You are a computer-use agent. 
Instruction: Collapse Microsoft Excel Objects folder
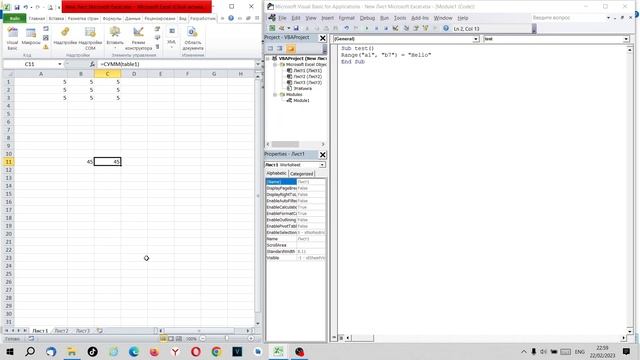tap(275, 64)
